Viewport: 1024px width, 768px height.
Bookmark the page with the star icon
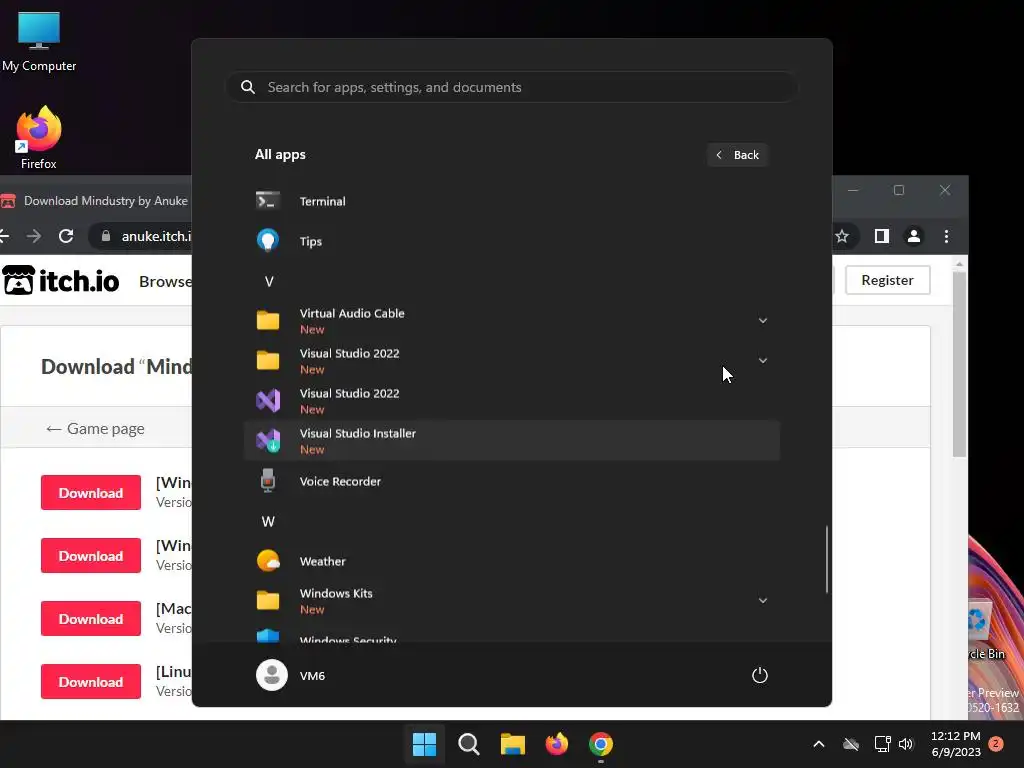(842, 236)
